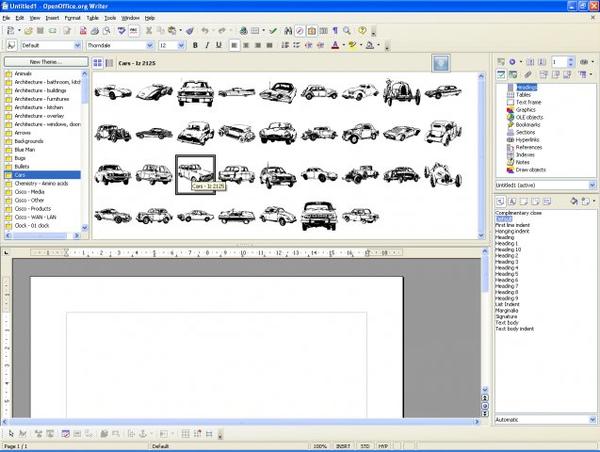Open the font size dropdown
Viewport: 600px width, 452px height.
click(181, 45)
